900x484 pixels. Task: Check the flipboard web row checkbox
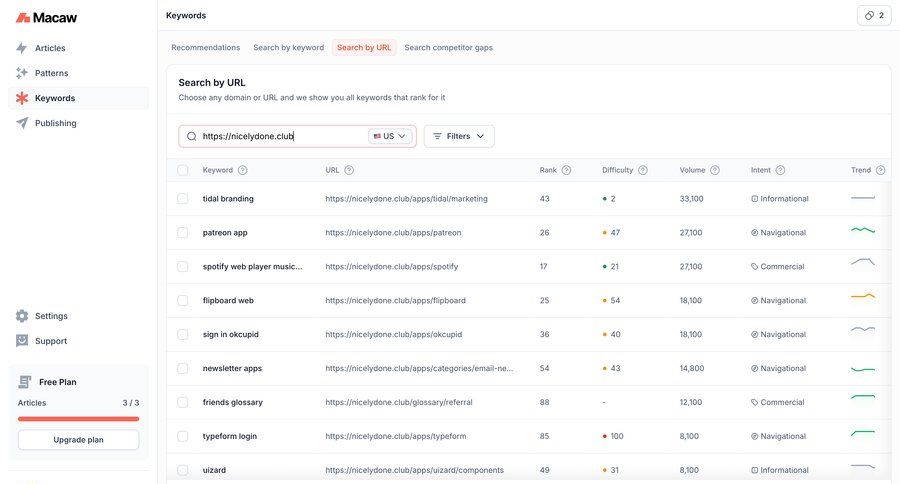coord(183,300)
